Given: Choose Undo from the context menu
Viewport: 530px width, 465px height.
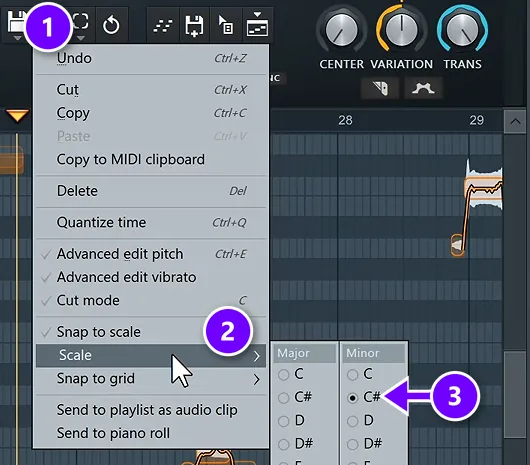Looking at the screenshot, I should 151,58.
